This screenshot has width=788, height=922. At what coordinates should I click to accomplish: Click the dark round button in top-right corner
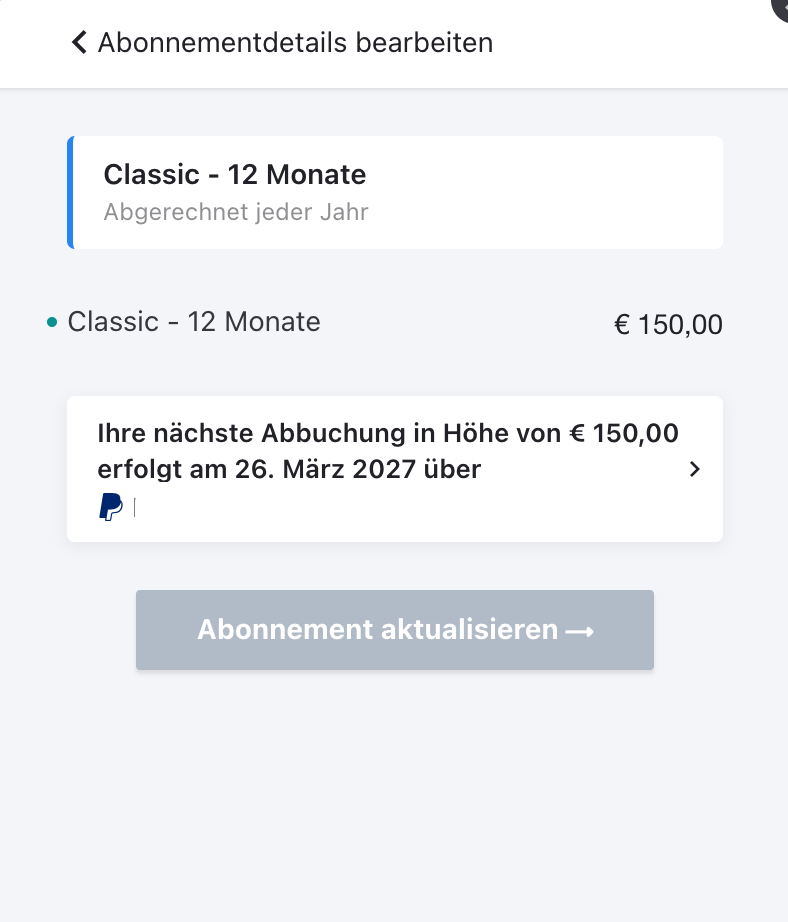[780, 7]
